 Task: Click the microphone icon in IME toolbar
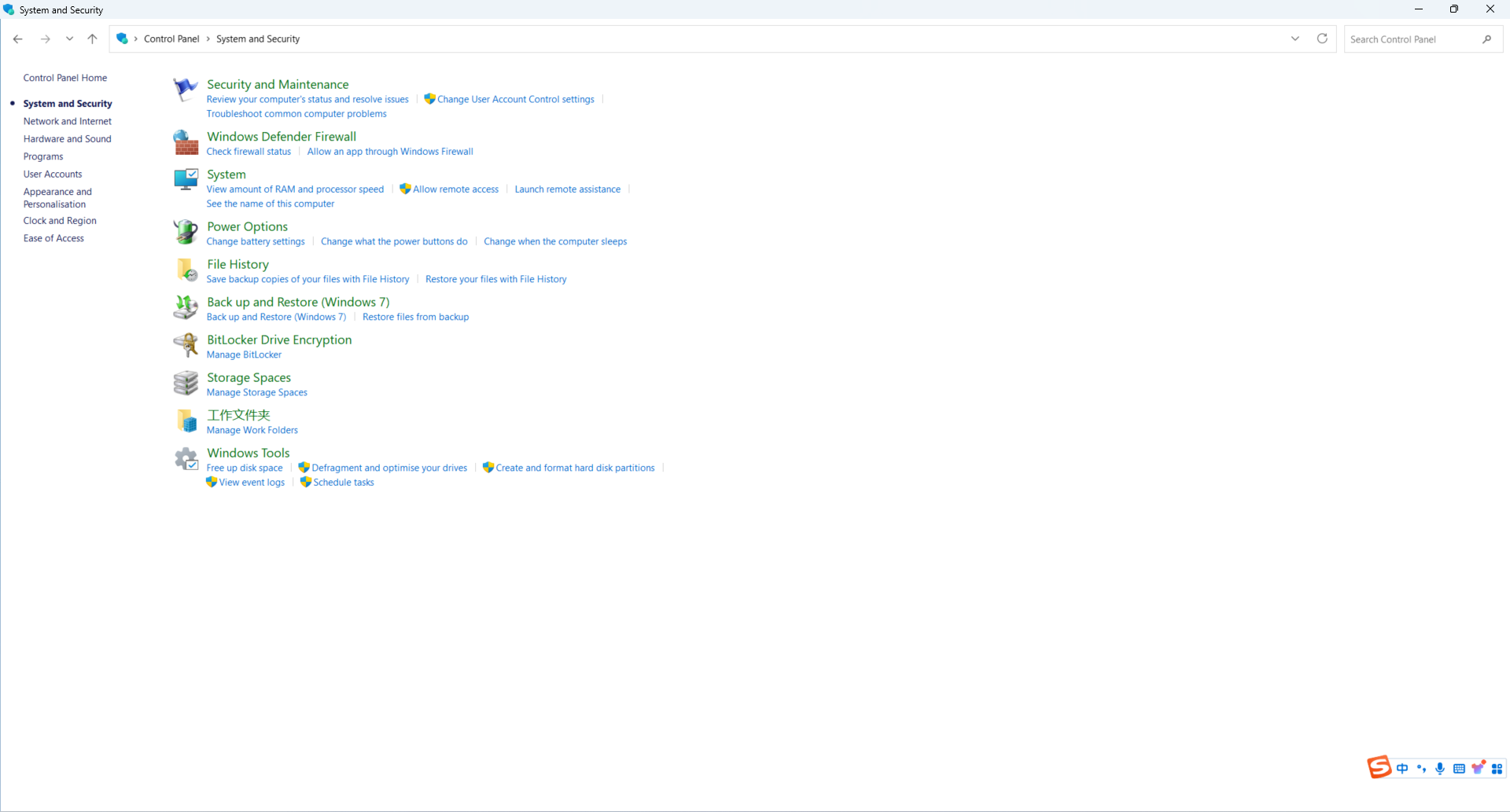pyautogui.click(x=1439, y=769)
